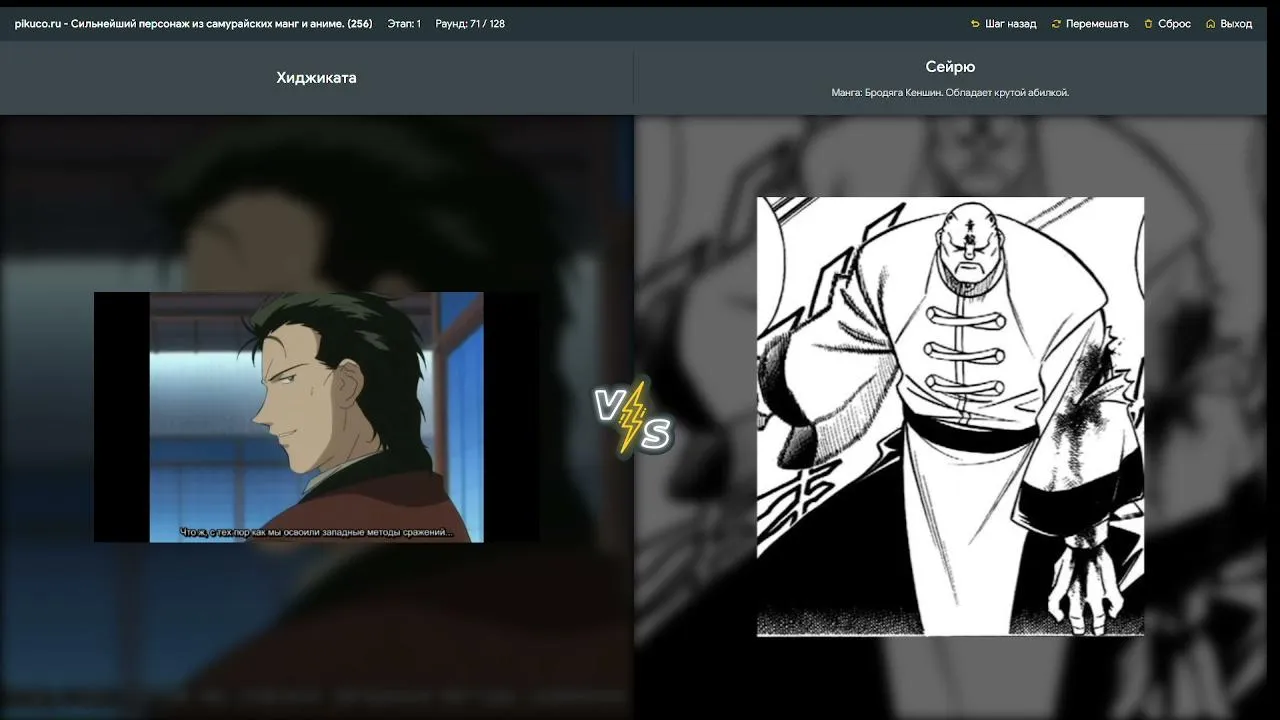1280x720 pixels.
Task: Click the description 'Манга: Бродяга Кеншин. Обладает крутой абилкой.'
Action: [950, 93]
